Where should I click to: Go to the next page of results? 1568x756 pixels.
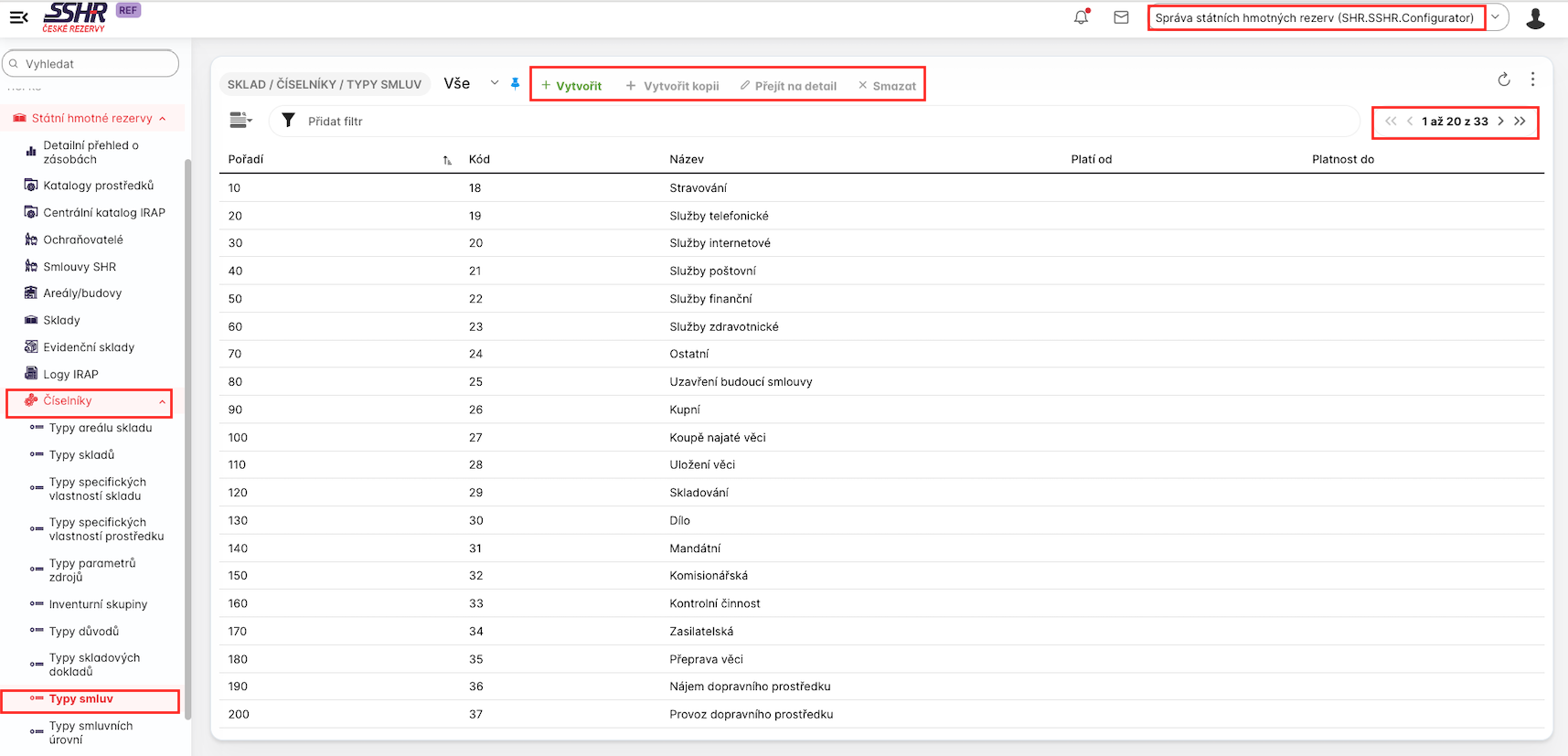(x=1500, y=121)
